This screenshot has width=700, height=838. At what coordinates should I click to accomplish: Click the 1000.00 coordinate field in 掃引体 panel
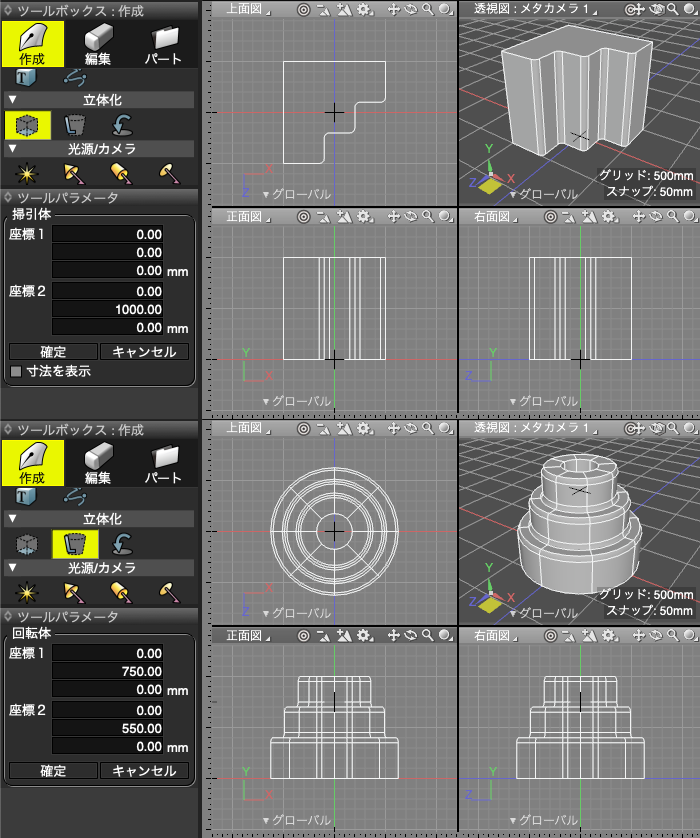coord(108,310)
